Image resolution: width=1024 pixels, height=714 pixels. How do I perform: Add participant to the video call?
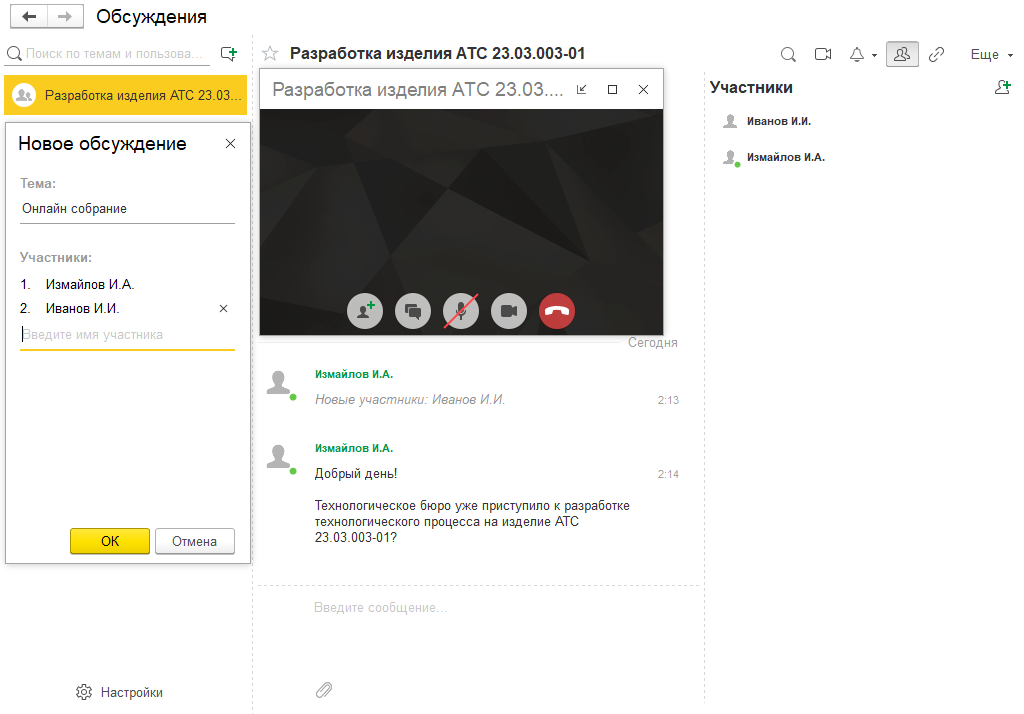click(x=365, y=311)
